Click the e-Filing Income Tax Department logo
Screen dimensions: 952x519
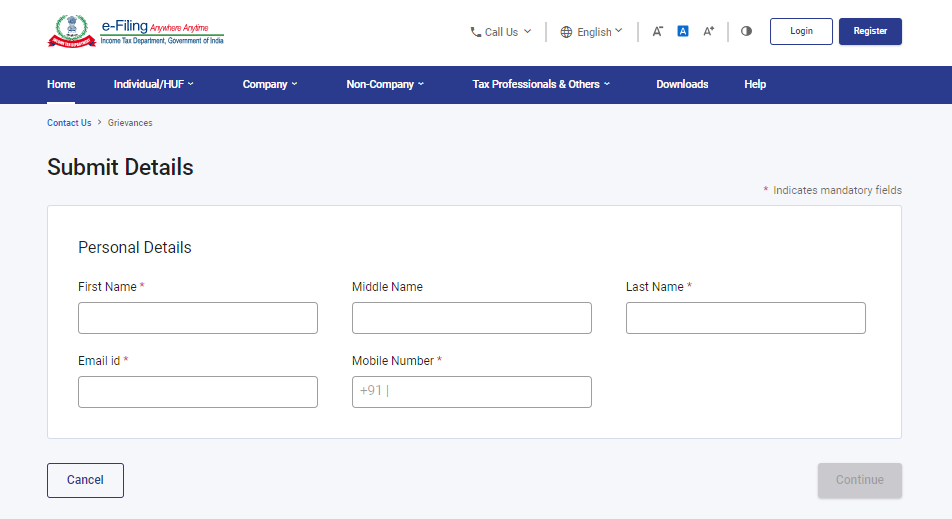135,31
